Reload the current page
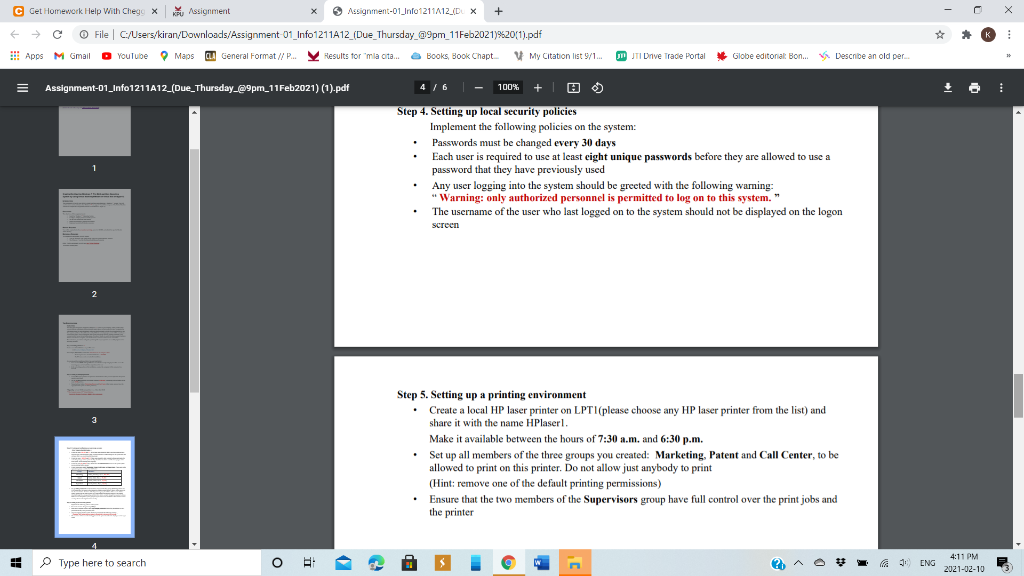This screenshot has height=576, width=1024. [x=57, y=35]
